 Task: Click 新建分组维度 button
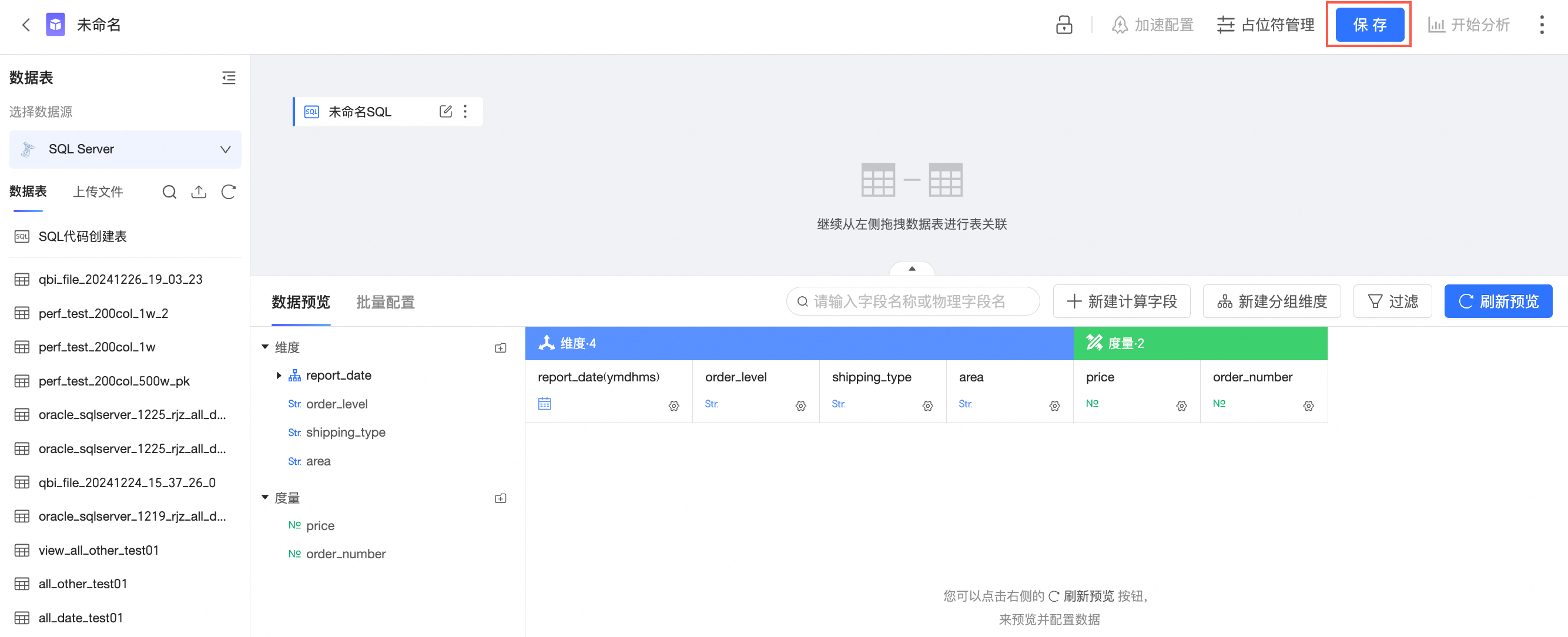(x=1272, y=301)
